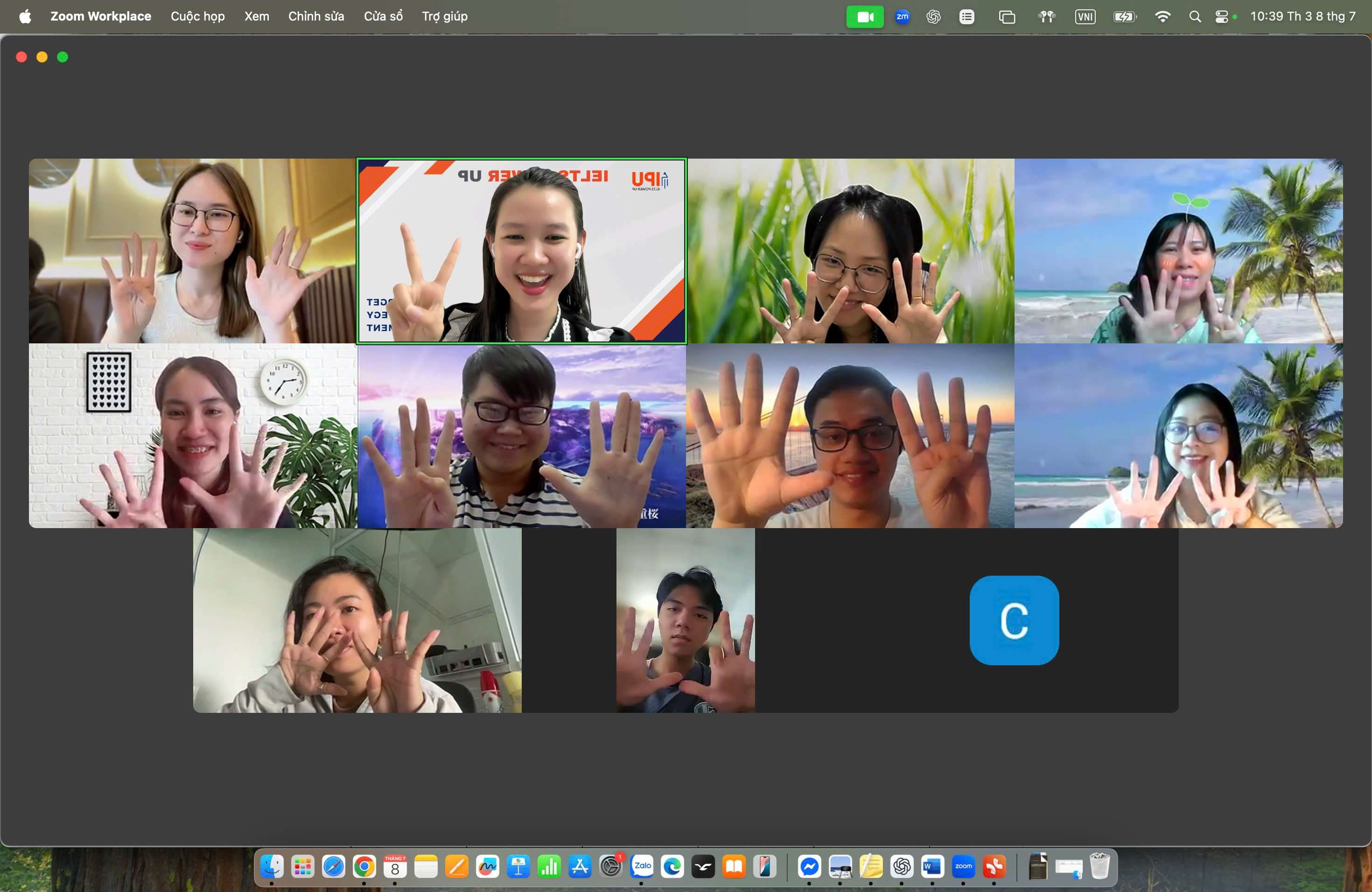The width and height of the screenshot is (1372, 892).
Task: Select the participant tile with avatar letter C
Action: [1014, 620]
